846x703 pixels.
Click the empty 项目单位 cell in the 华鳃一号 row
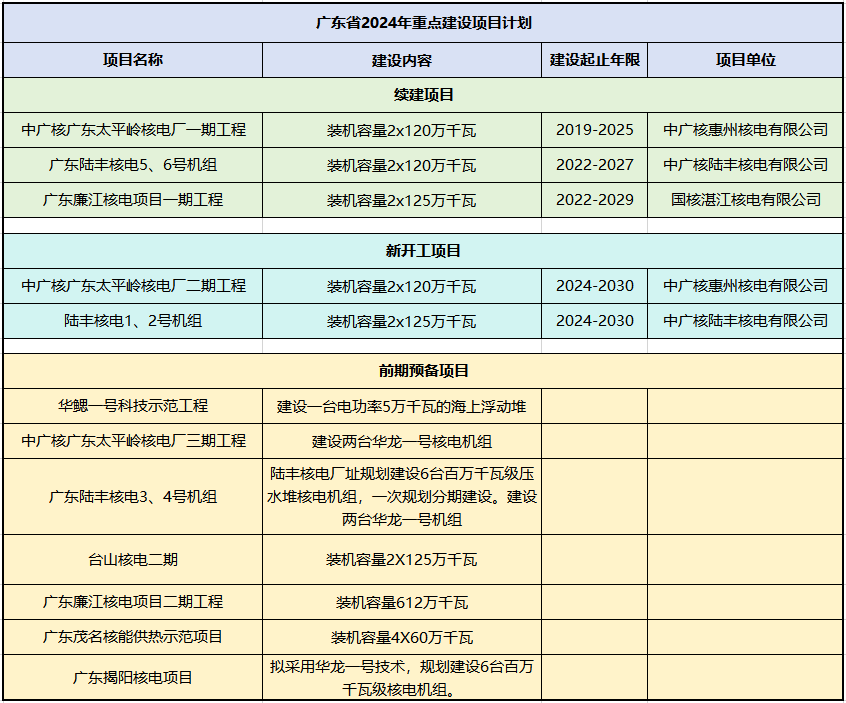745,406
